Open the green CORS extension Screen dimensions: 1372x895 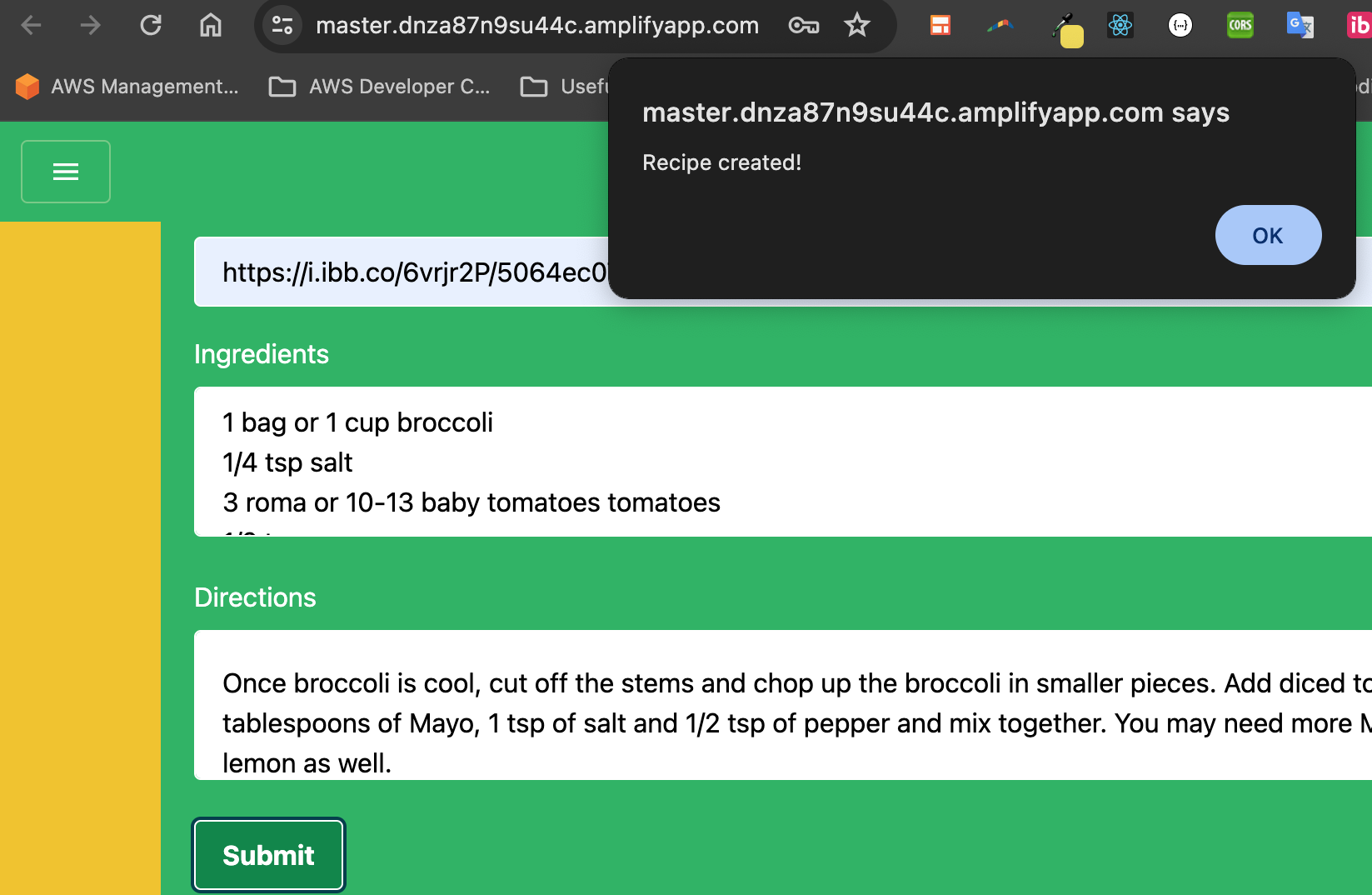pos(1240,26)
